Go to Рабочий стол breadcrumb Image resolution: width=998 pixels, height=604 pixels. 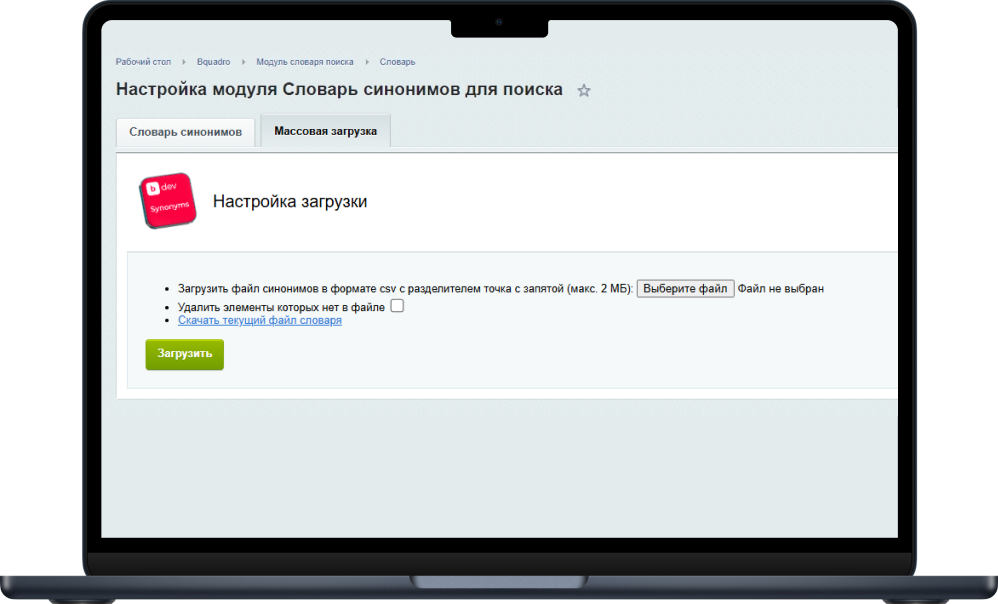(x=143, y=62)
